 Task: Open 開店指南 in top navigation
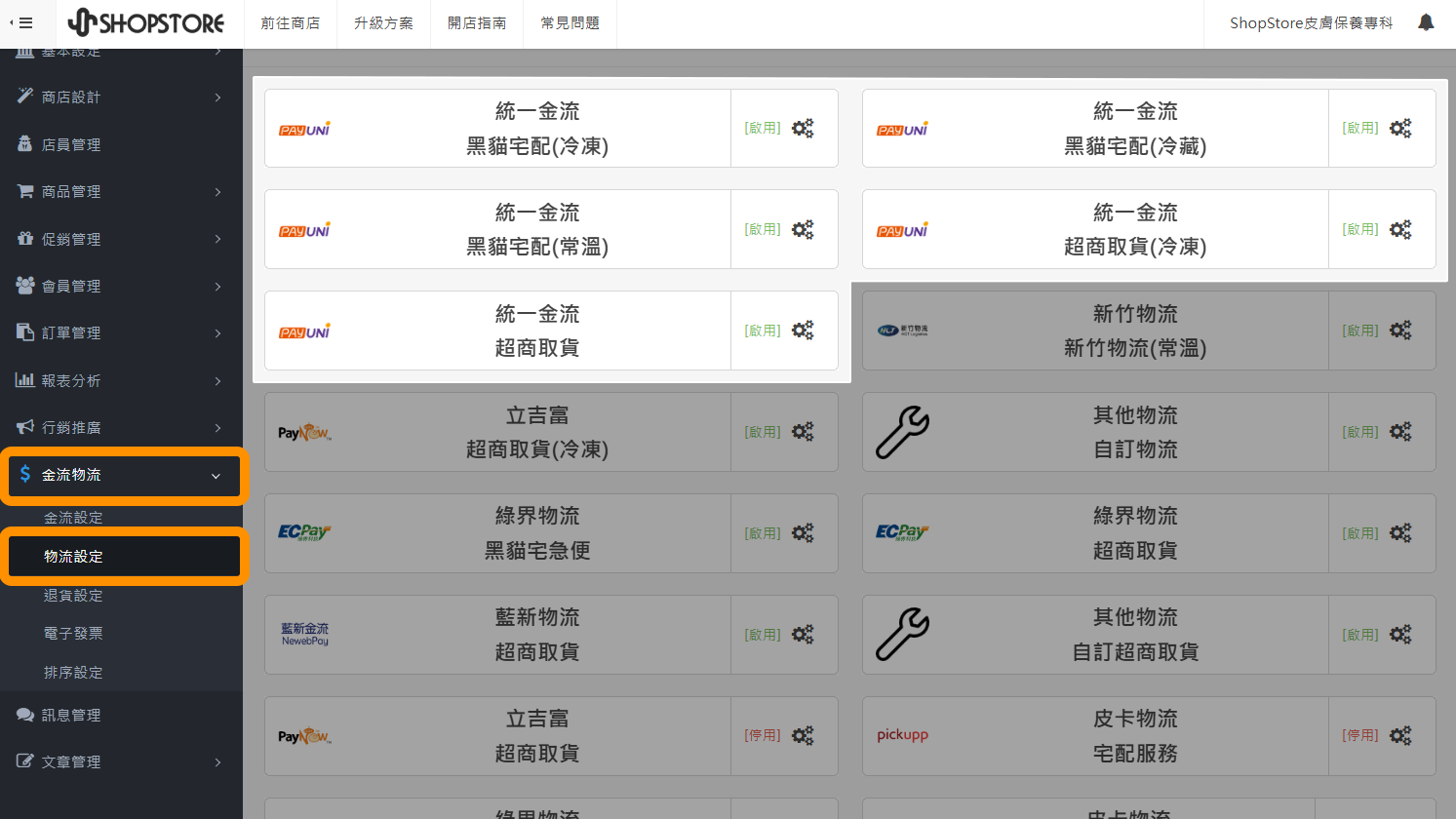coord(477,23)
